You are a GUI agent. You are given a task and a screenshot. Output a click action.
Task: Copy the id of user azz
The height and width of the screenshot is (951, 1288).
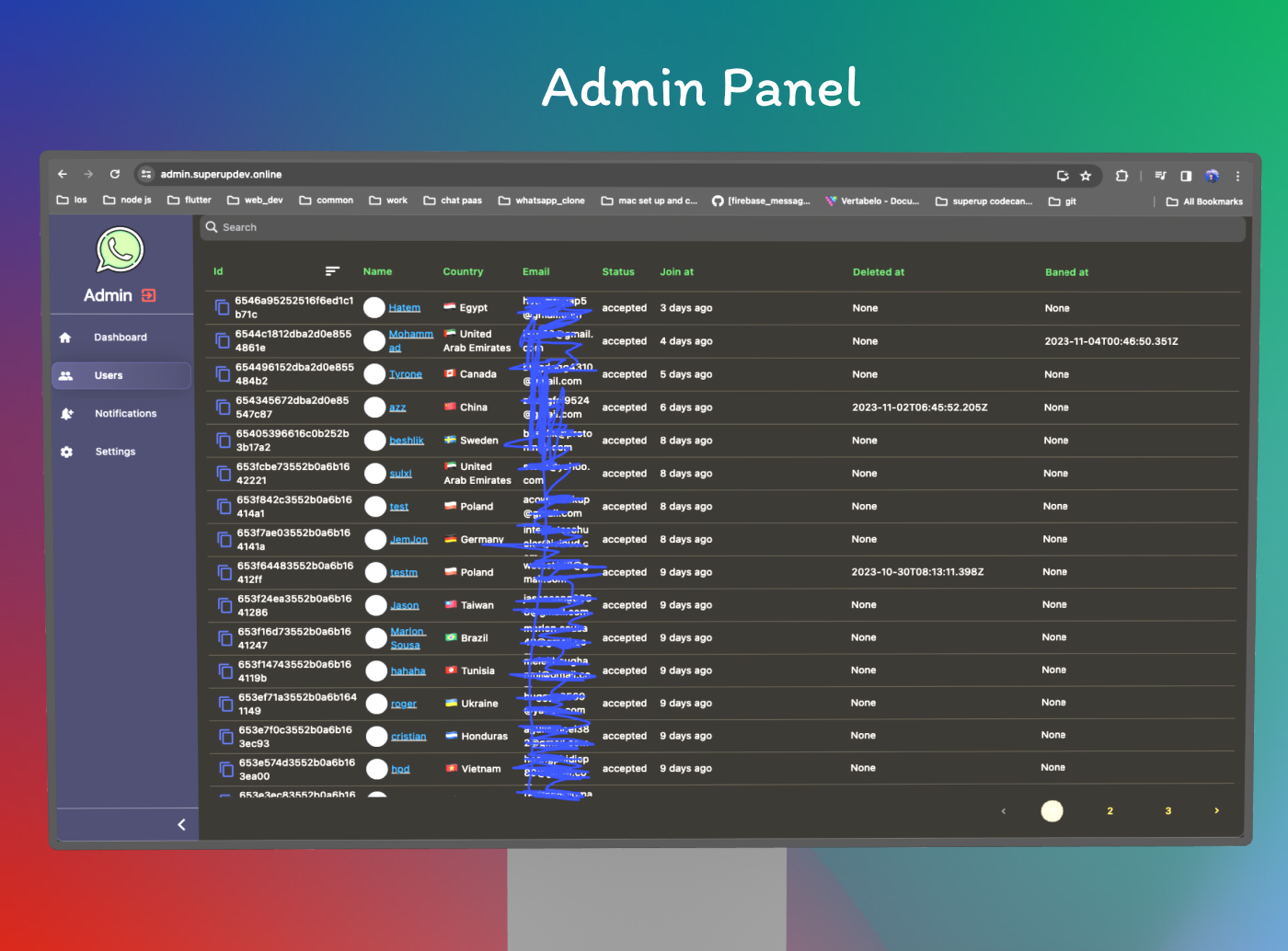click(x=224, y=407)
